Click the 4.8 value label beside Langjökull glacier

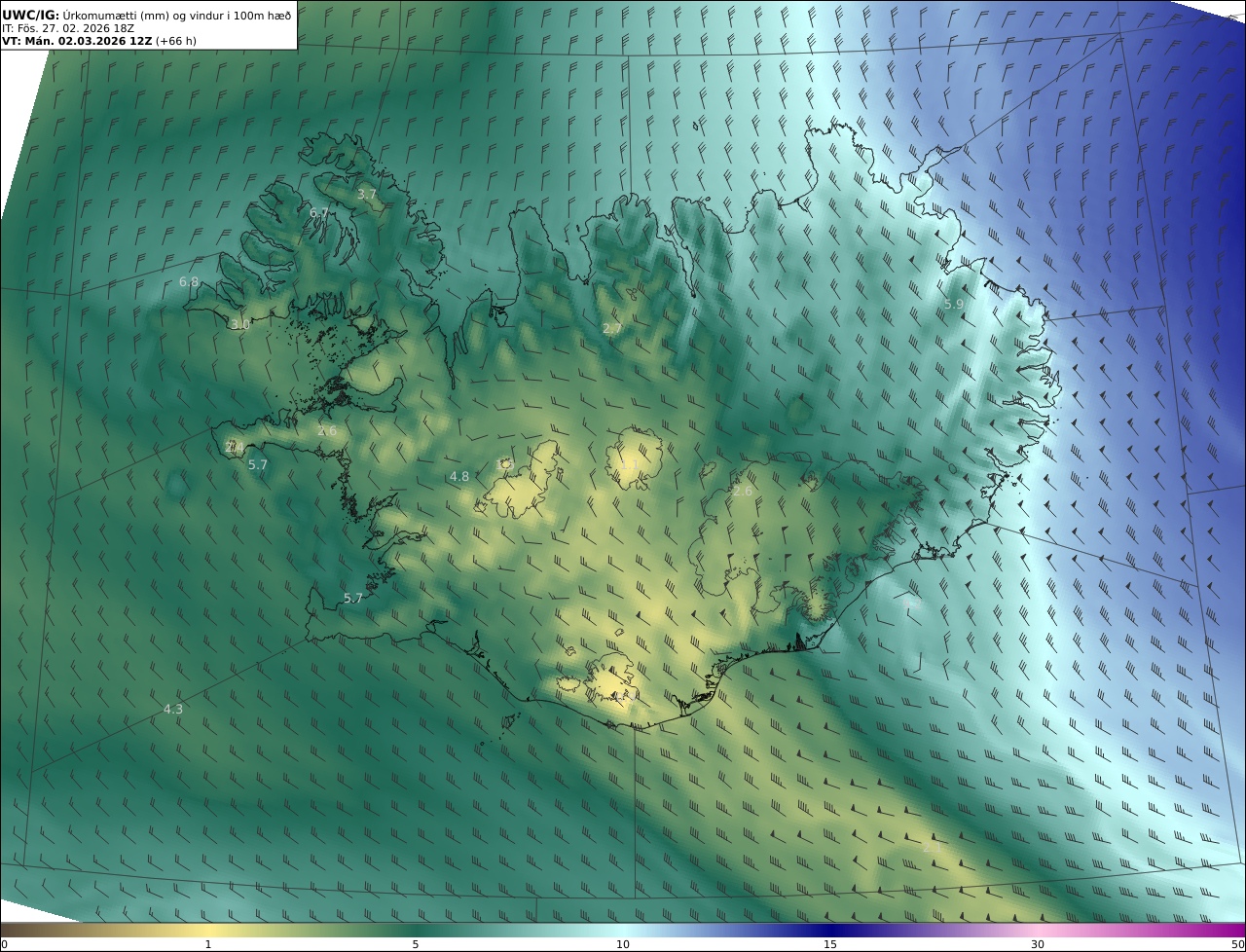[x=459, y=477]
